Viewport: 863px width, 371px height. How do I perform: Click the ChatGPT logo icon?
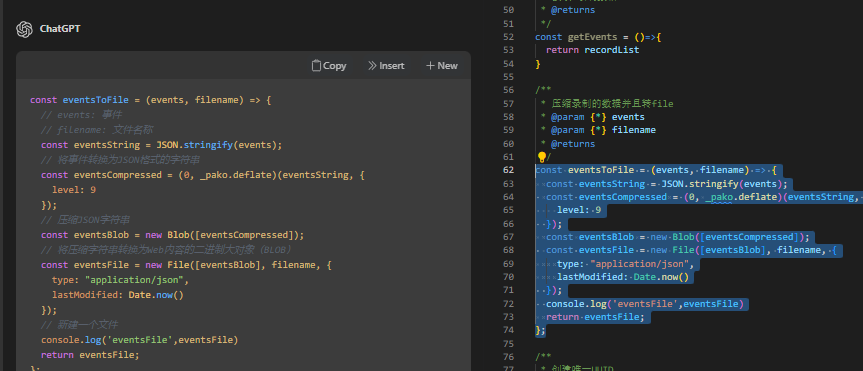click(x=24, y=29)
